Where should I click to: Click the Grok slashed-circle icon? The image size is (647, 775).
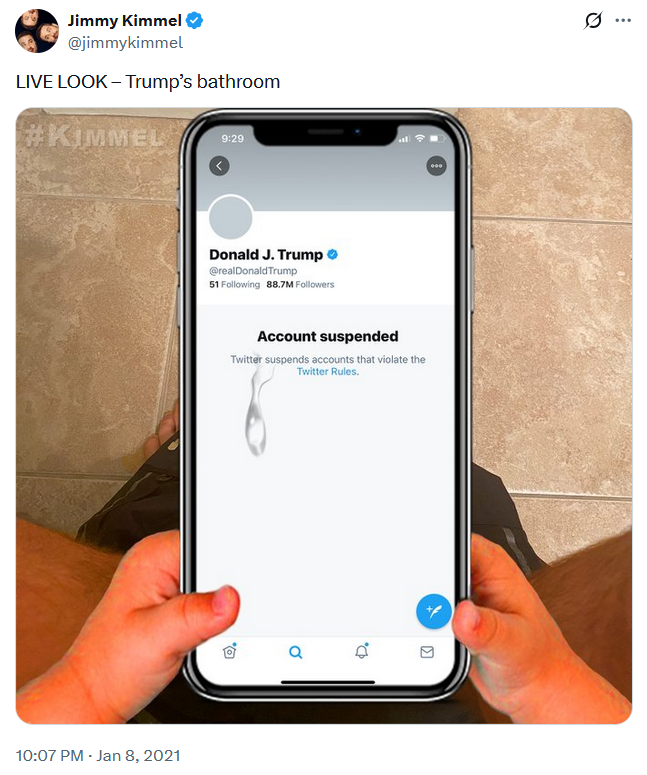pos(593,20)
